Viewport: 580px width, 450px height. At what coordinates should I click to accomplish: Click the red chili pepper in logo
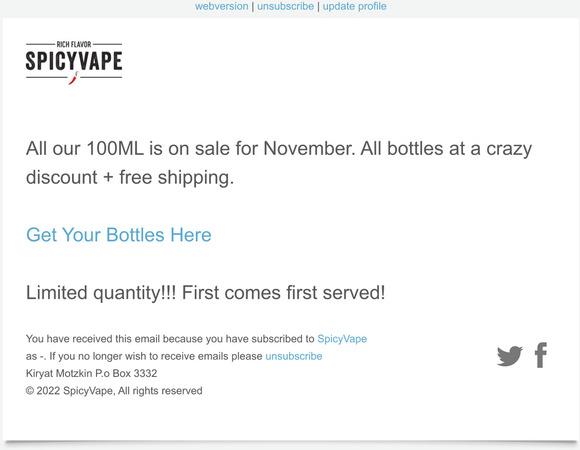pos(74,78)
